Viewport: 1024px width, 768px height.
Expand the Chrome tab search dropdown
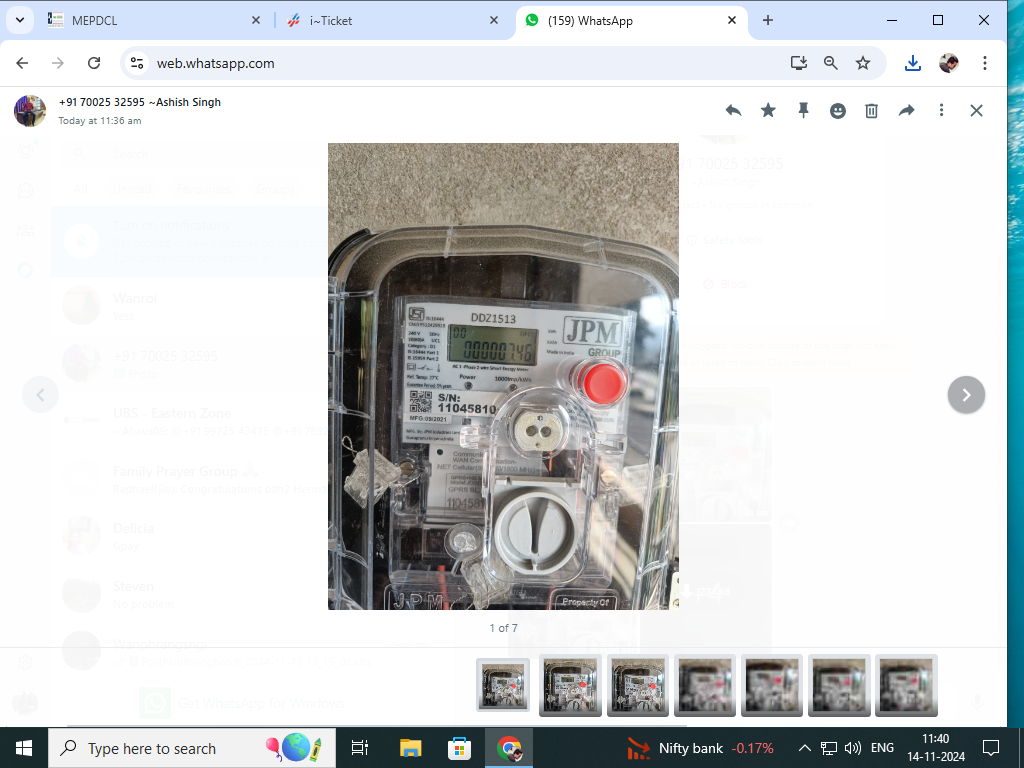point(20,20)
